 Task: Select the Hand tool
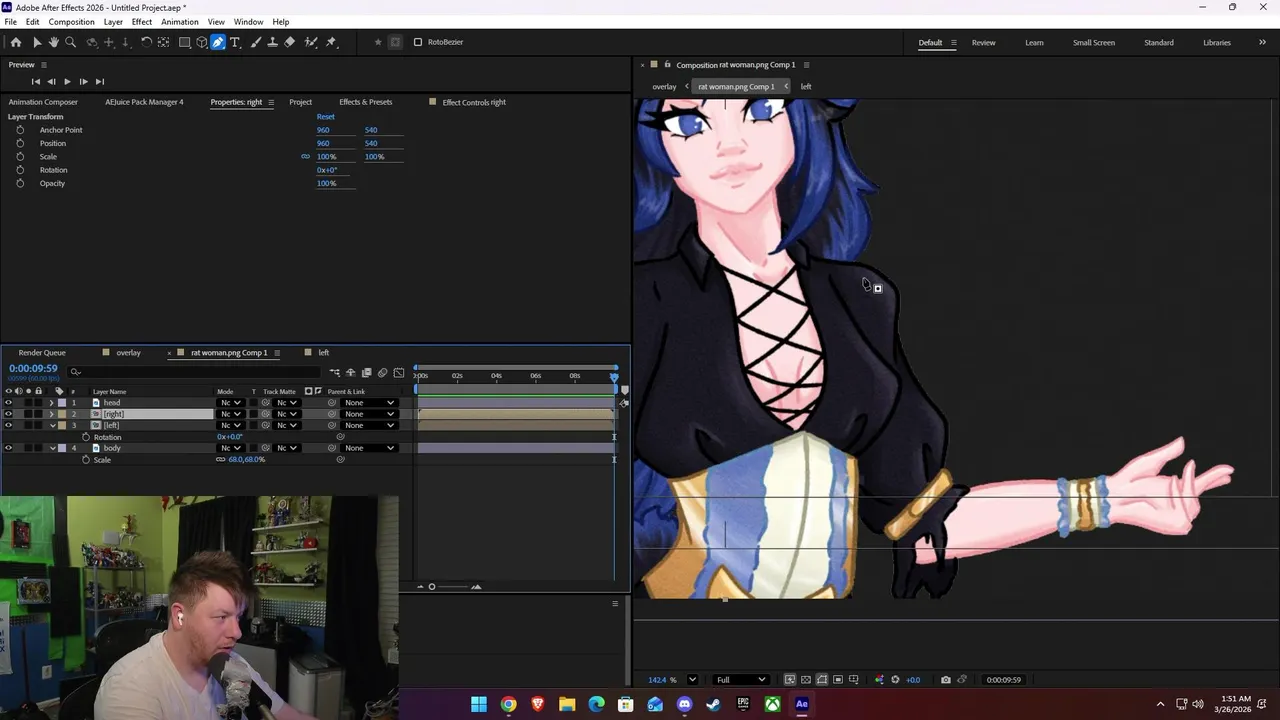pyautogui.click(x=54, y=42)
